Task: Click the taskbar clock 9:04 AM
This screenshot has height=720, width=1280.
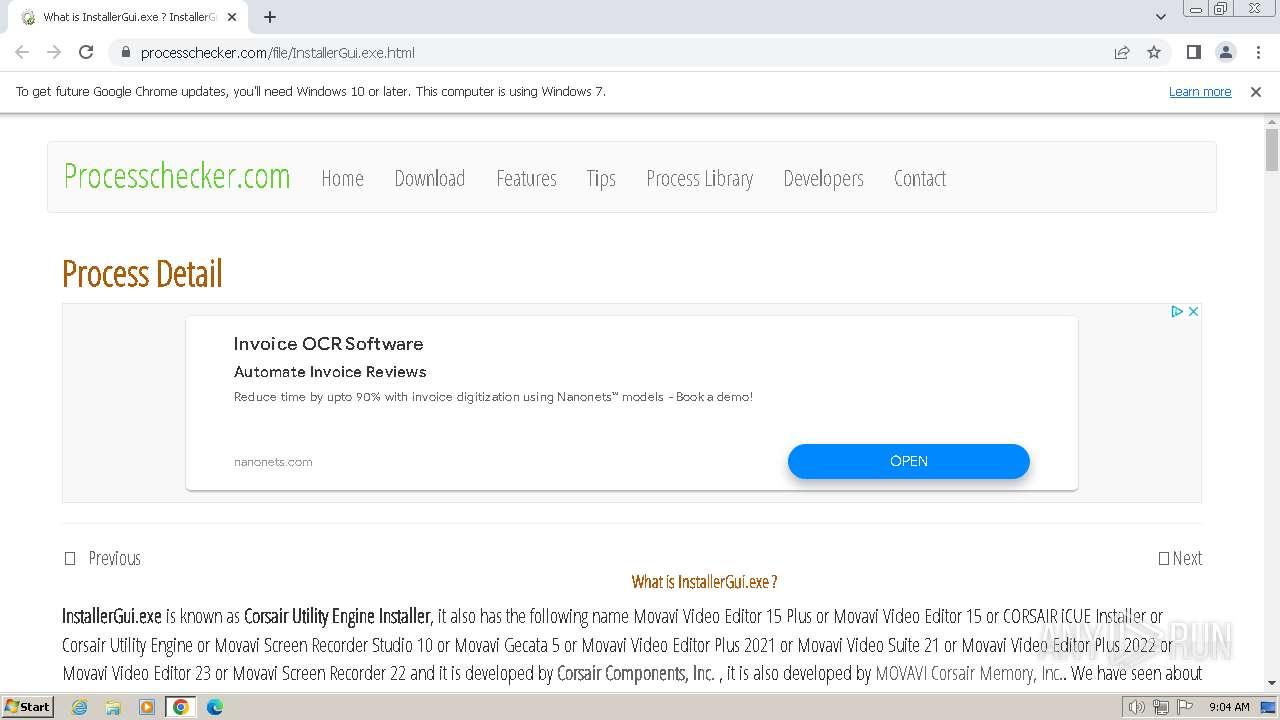Action: point(1229,707)
